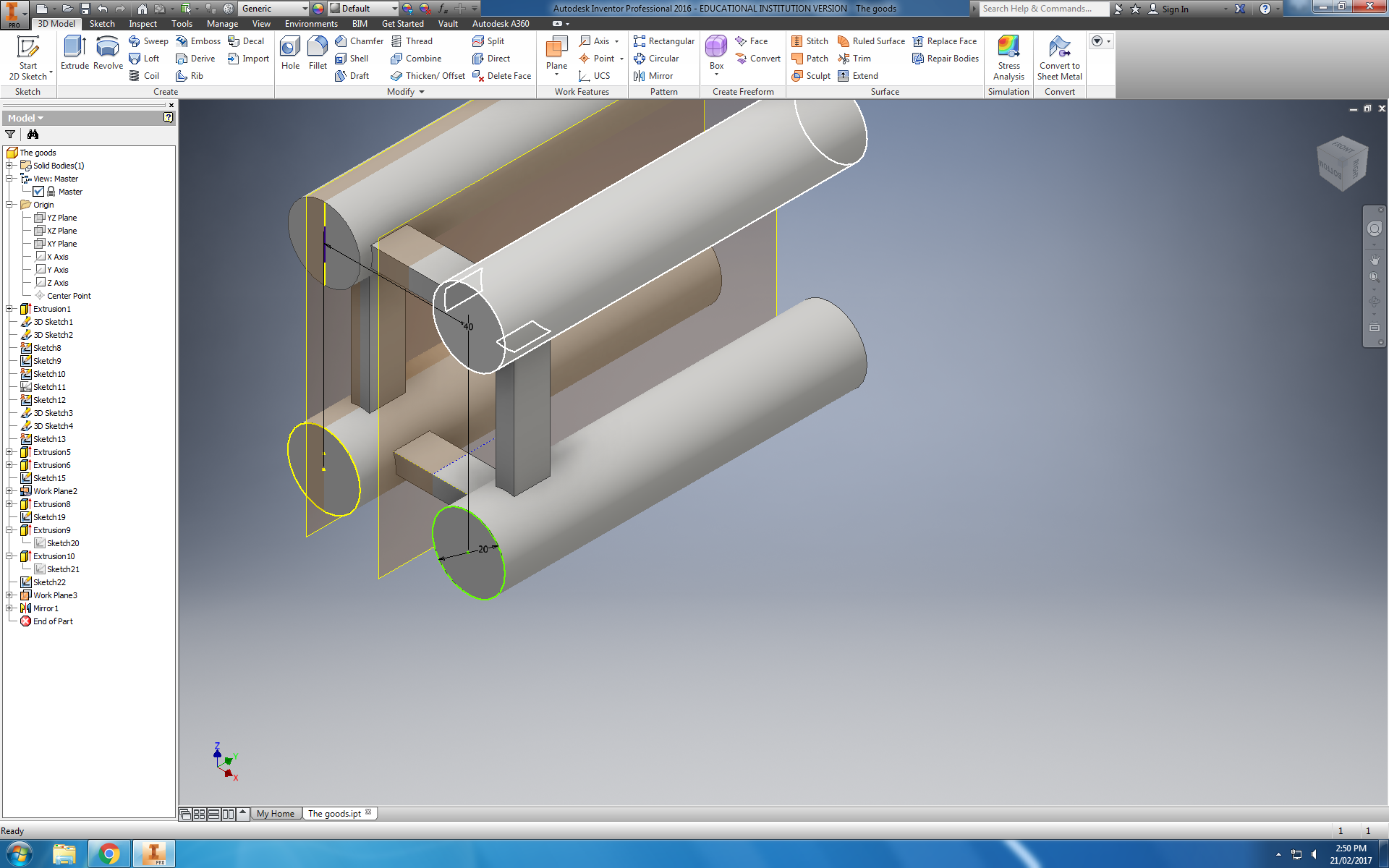Pick the Hole tool
The image size is (1389, 868).
[x=290, y=54]
